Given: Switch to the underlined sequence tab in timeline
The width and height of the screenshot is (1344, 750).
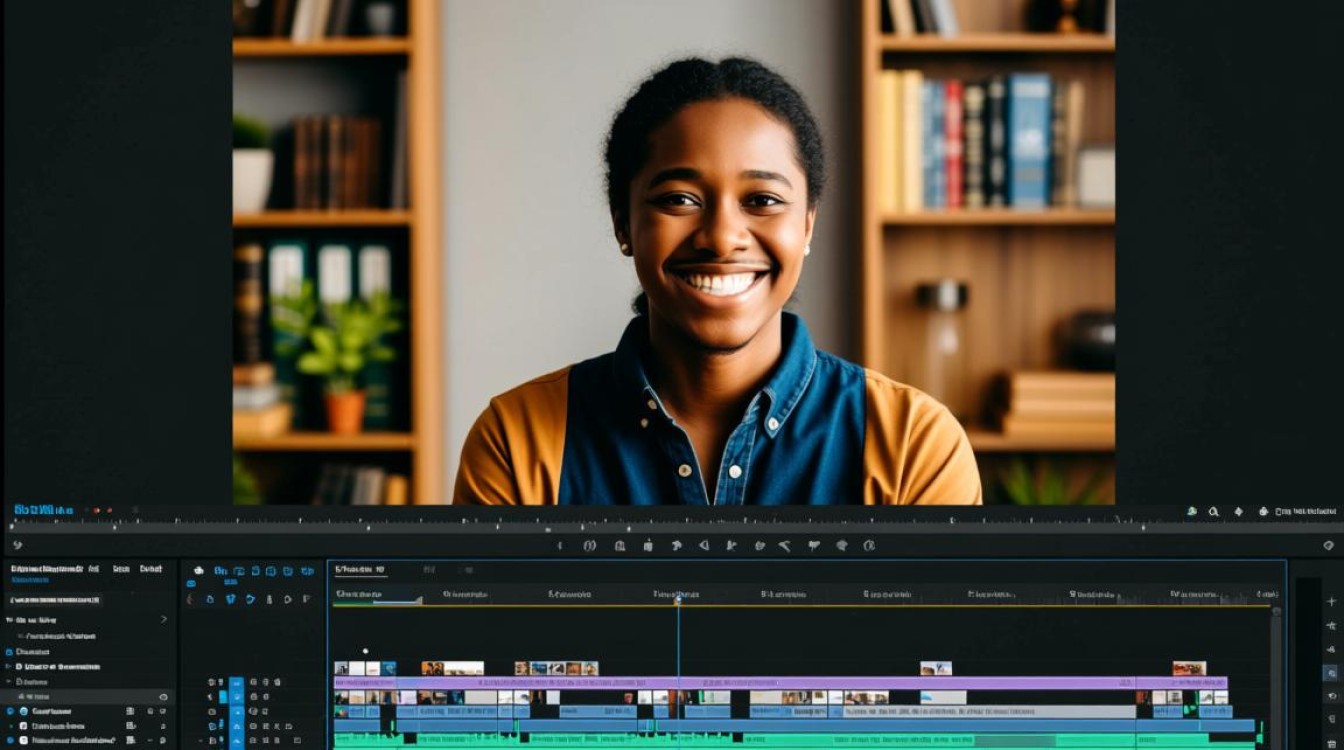Looking at the screenshot, I should pos(359,570).
